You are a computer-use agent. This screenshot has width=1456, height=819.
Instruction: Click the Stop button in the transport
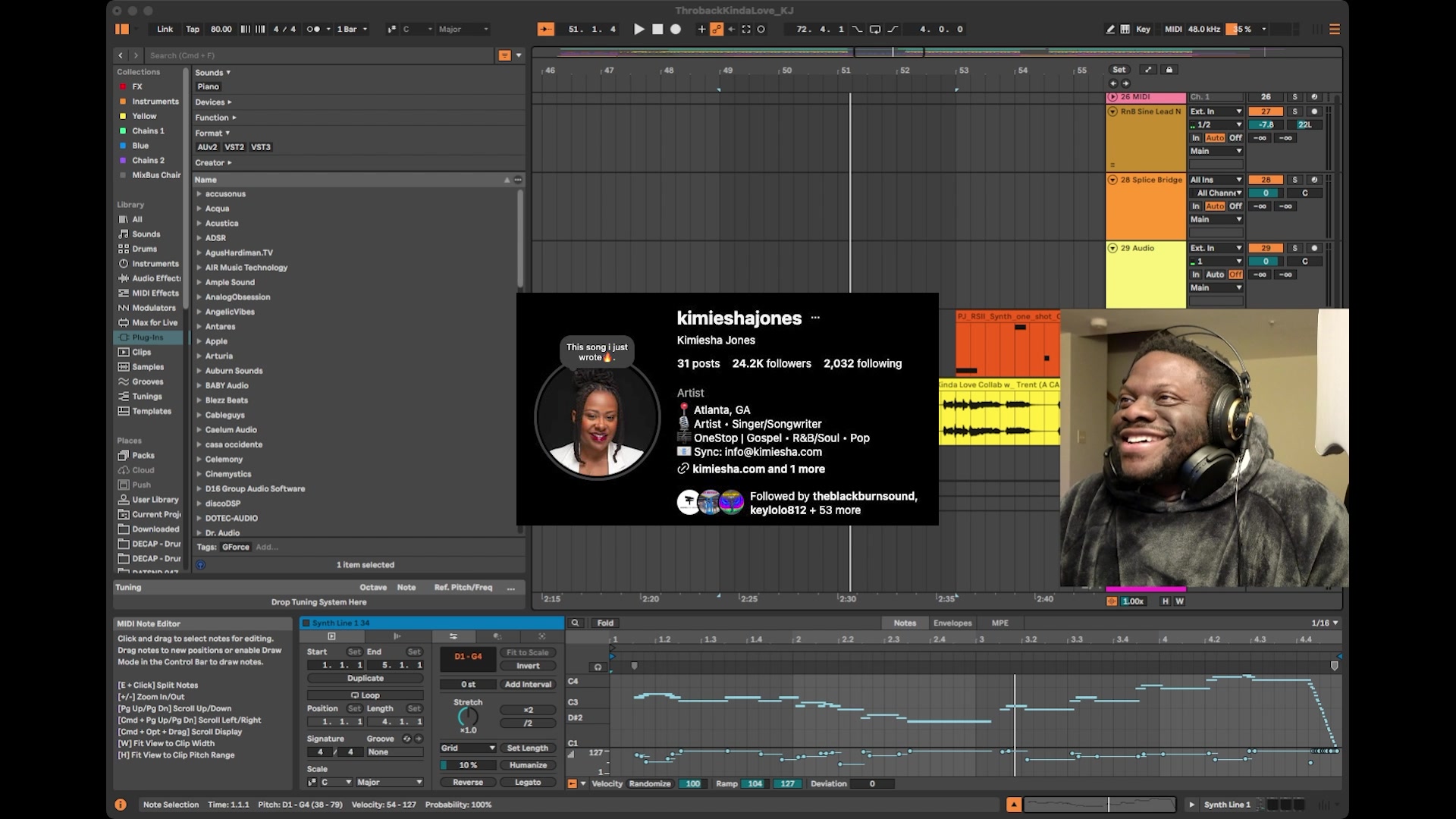click(x=657, y=29)
